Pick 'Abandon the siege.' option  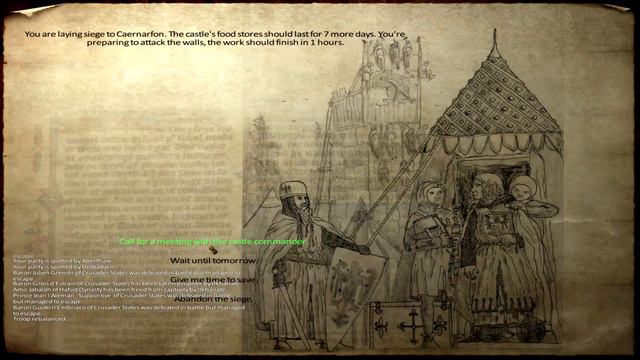213,299
